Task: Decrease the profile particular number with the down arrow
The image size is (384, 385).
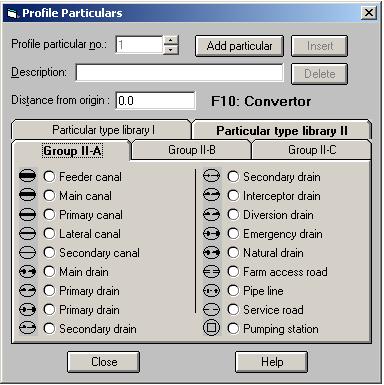Action: 171,50
